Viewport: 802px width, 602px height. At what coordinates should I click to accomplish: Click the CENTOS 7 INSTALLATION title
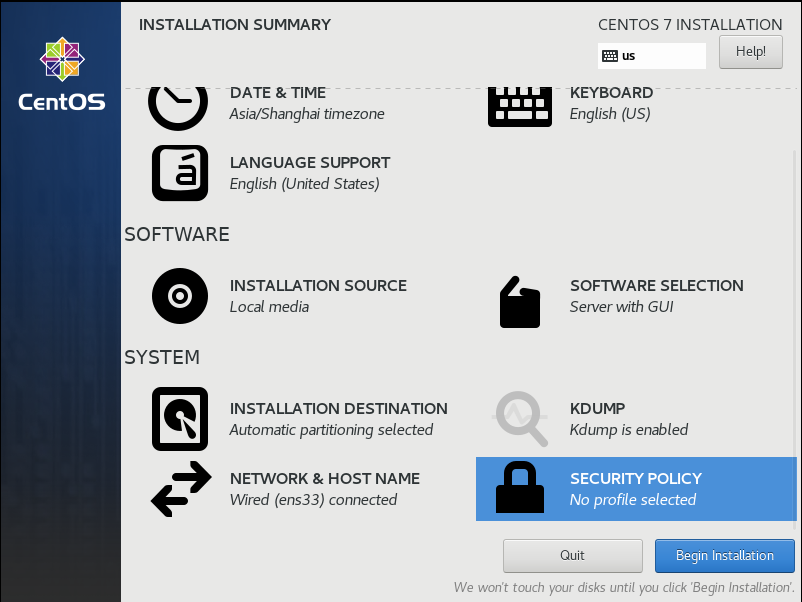(x=690, y=25)
